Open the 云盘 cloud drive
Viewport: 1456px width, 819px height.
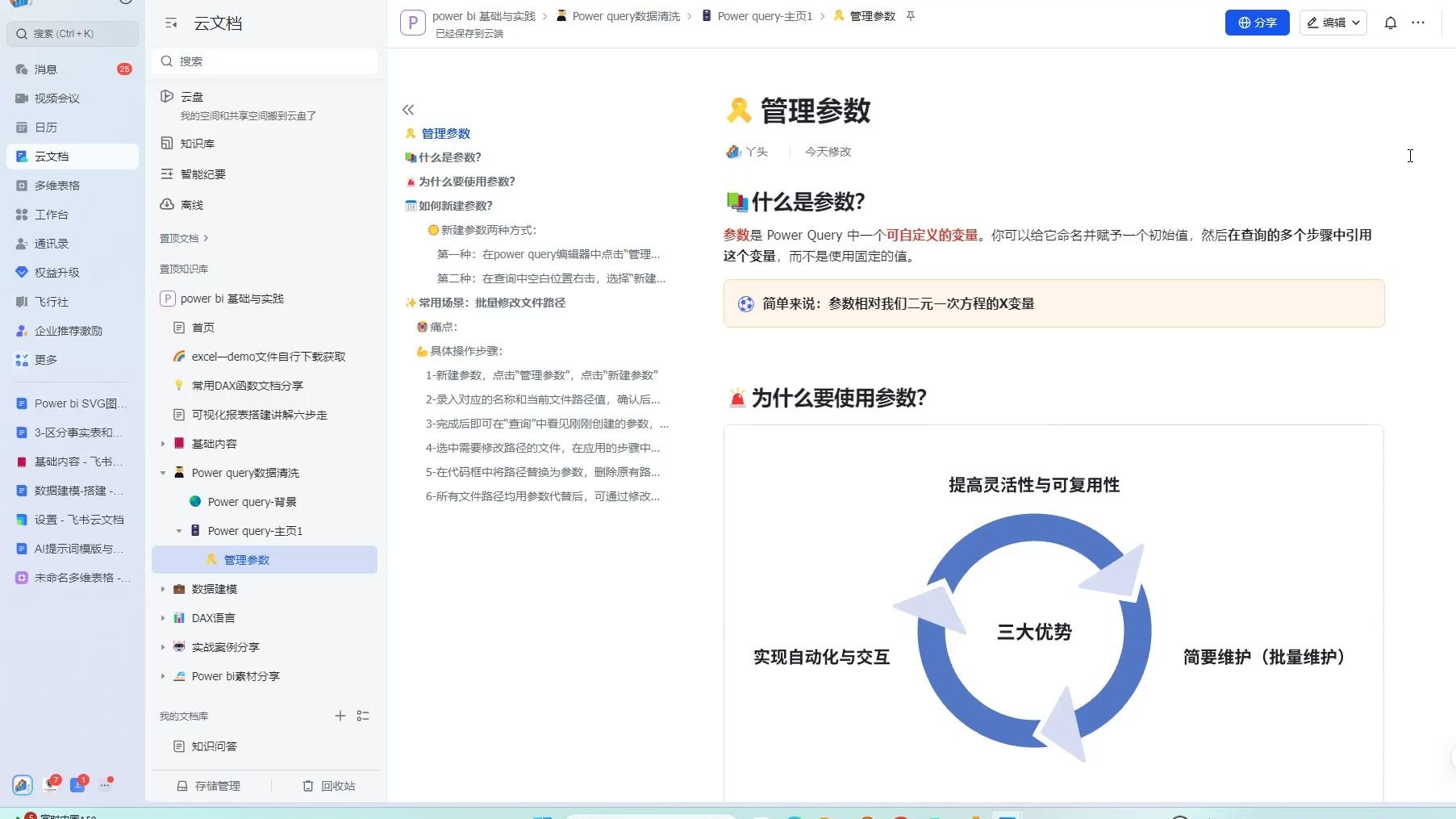click(265, 105)
